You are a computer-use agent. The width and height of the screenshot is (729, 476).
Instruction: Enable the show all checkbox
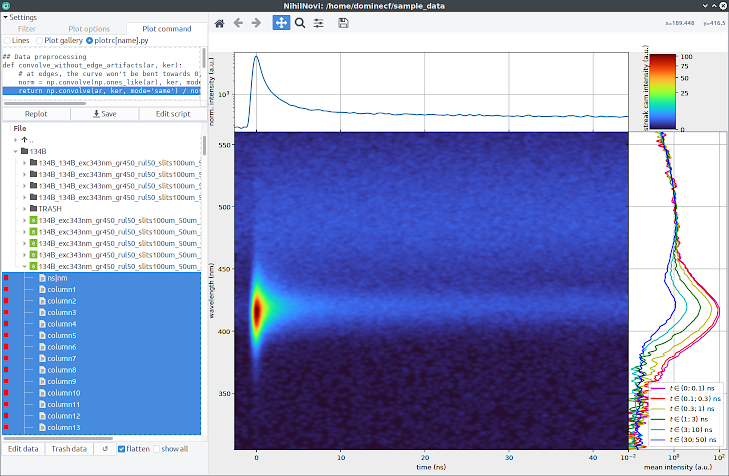click(157, 449)
